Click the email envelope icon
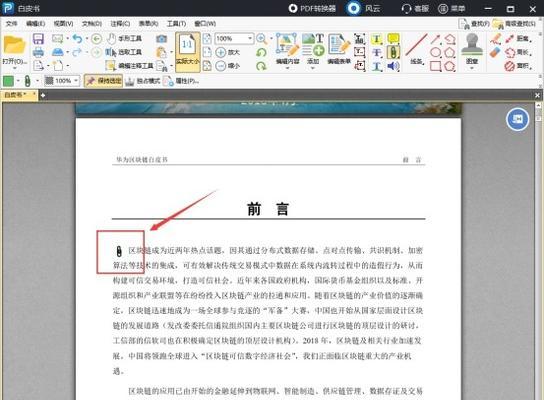The height and width of the screenshot is (400, 544). click(58, 39)
